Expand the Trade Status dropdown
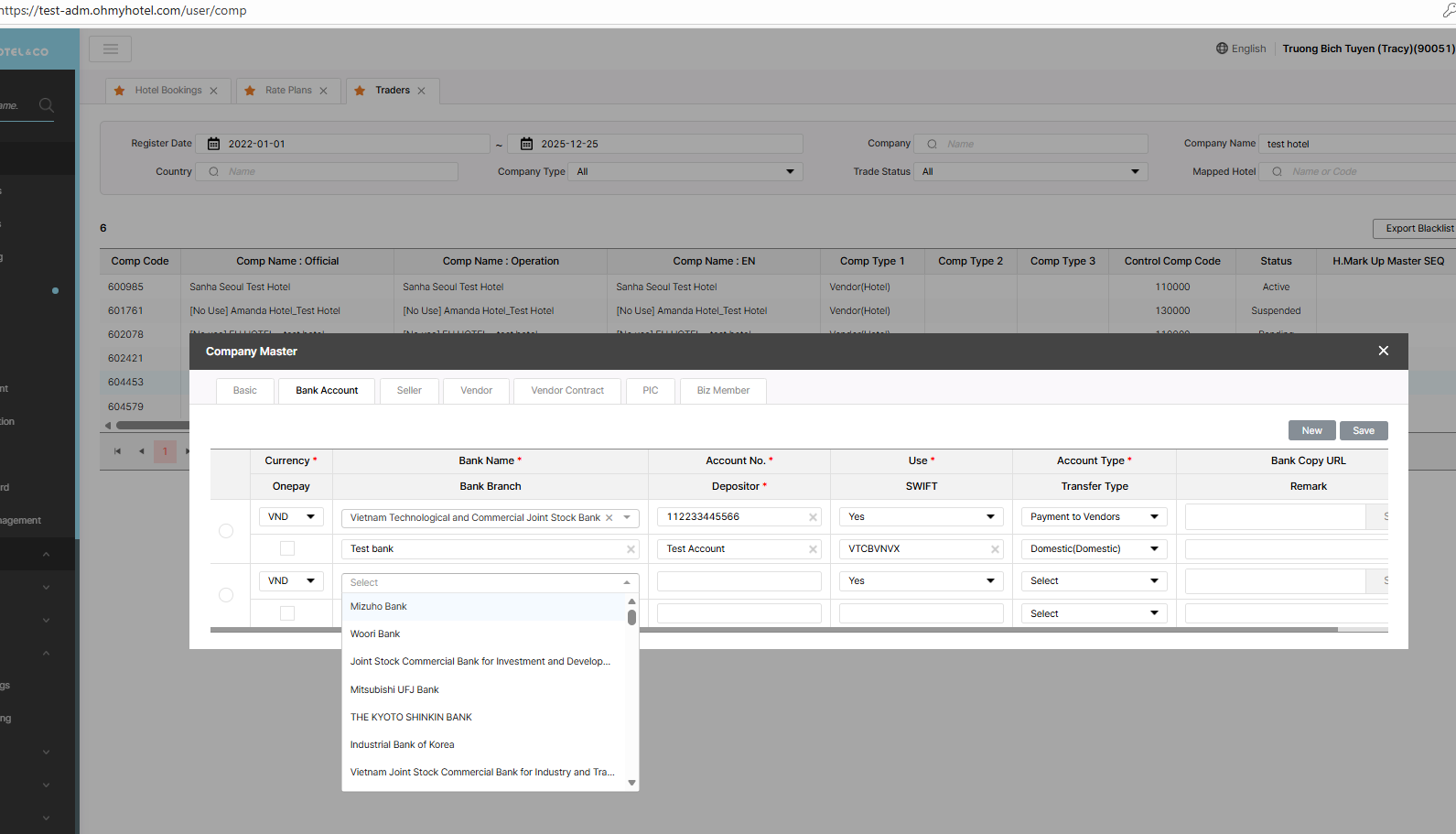Screen dimensions: 1456x834 point(1030,172)
